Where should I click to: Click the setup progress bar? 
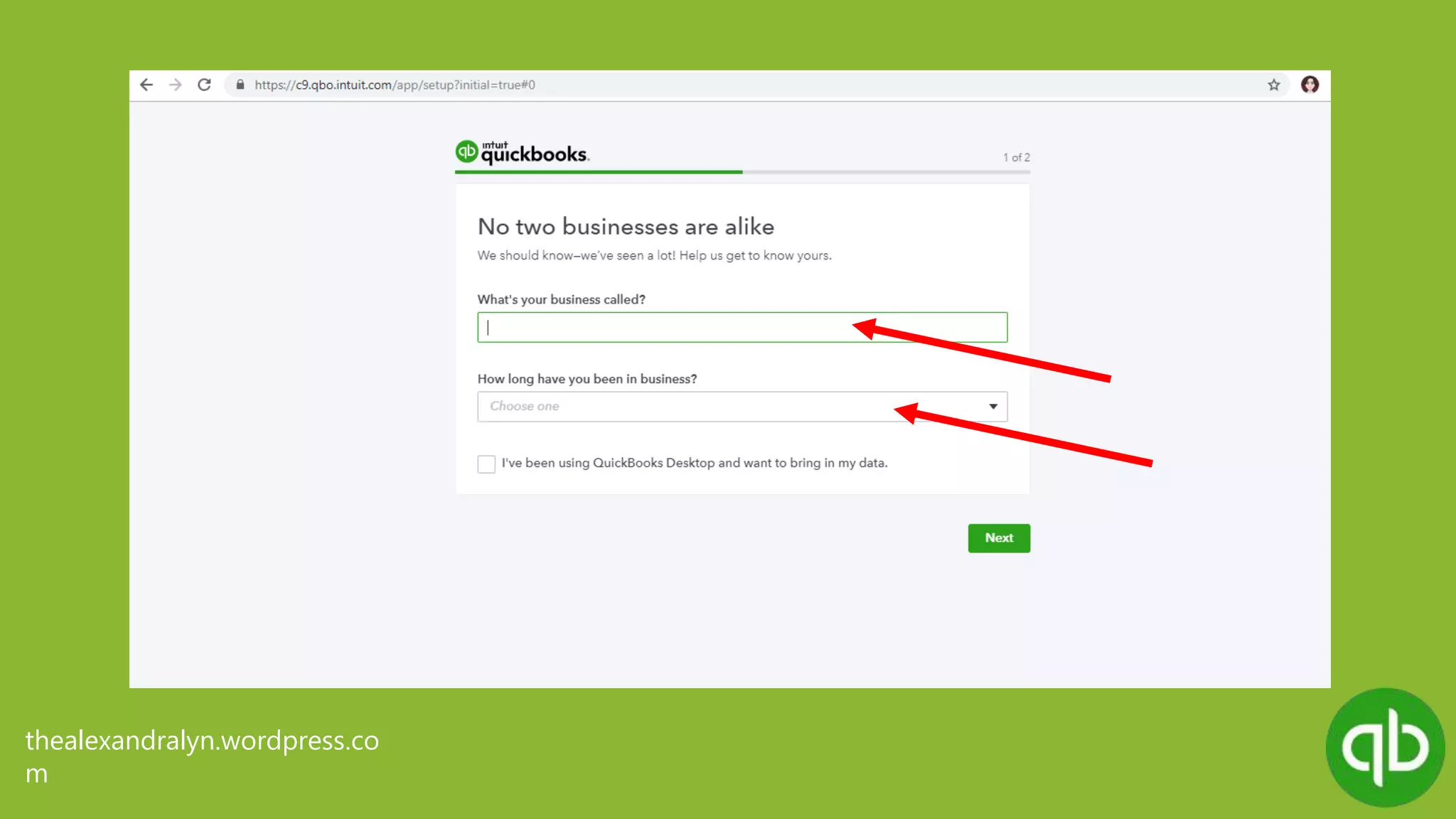tap(742, 172)
